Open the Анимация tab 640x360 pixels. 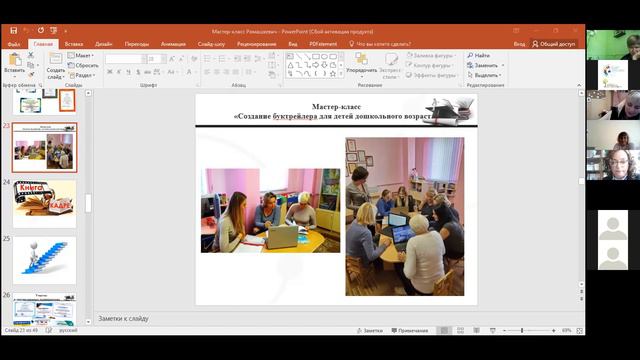click(x=173, y=44)
